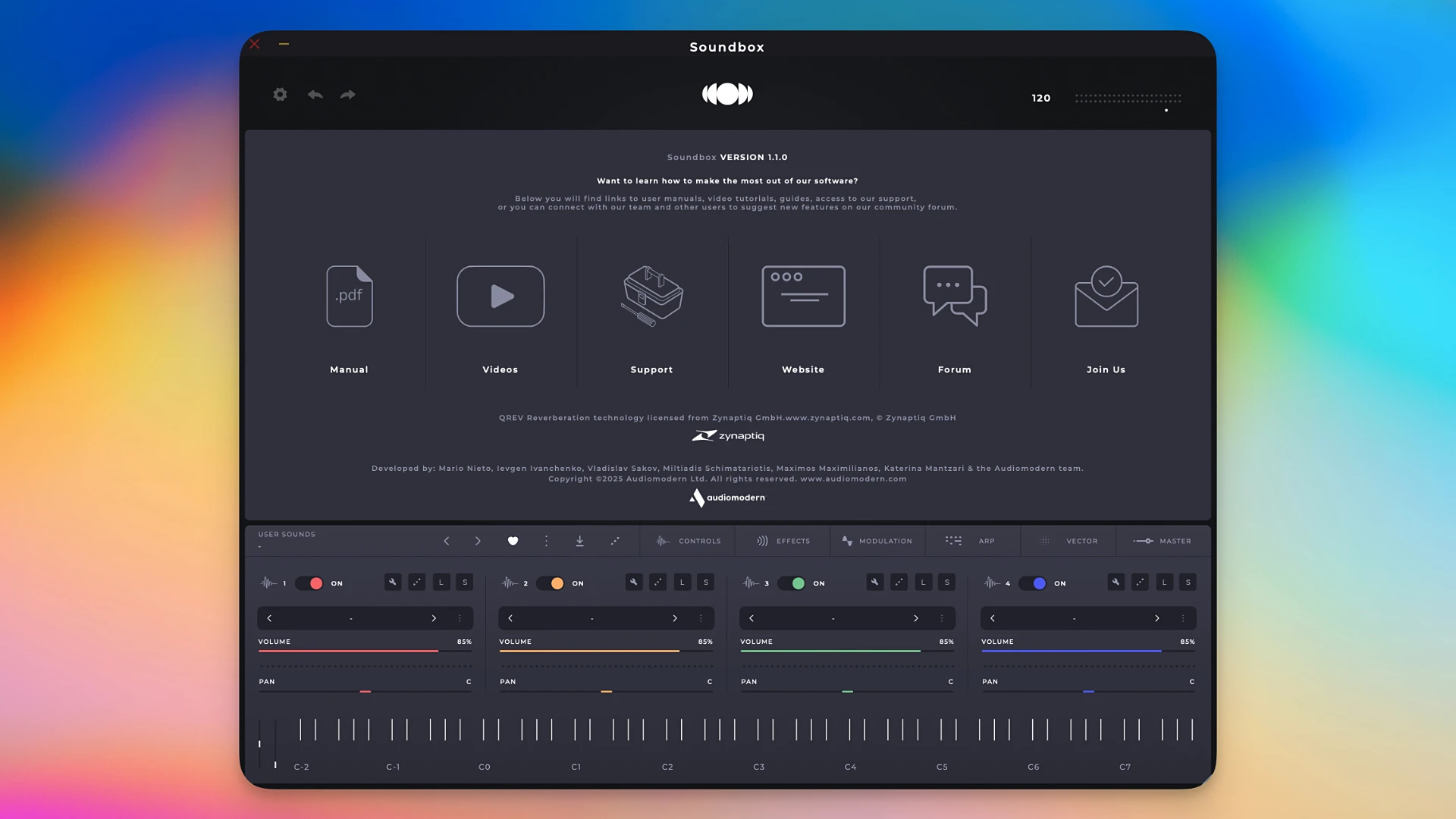Open the PDF Manual icon
This screenshot has height=819, width=1456.
(349, 297)
